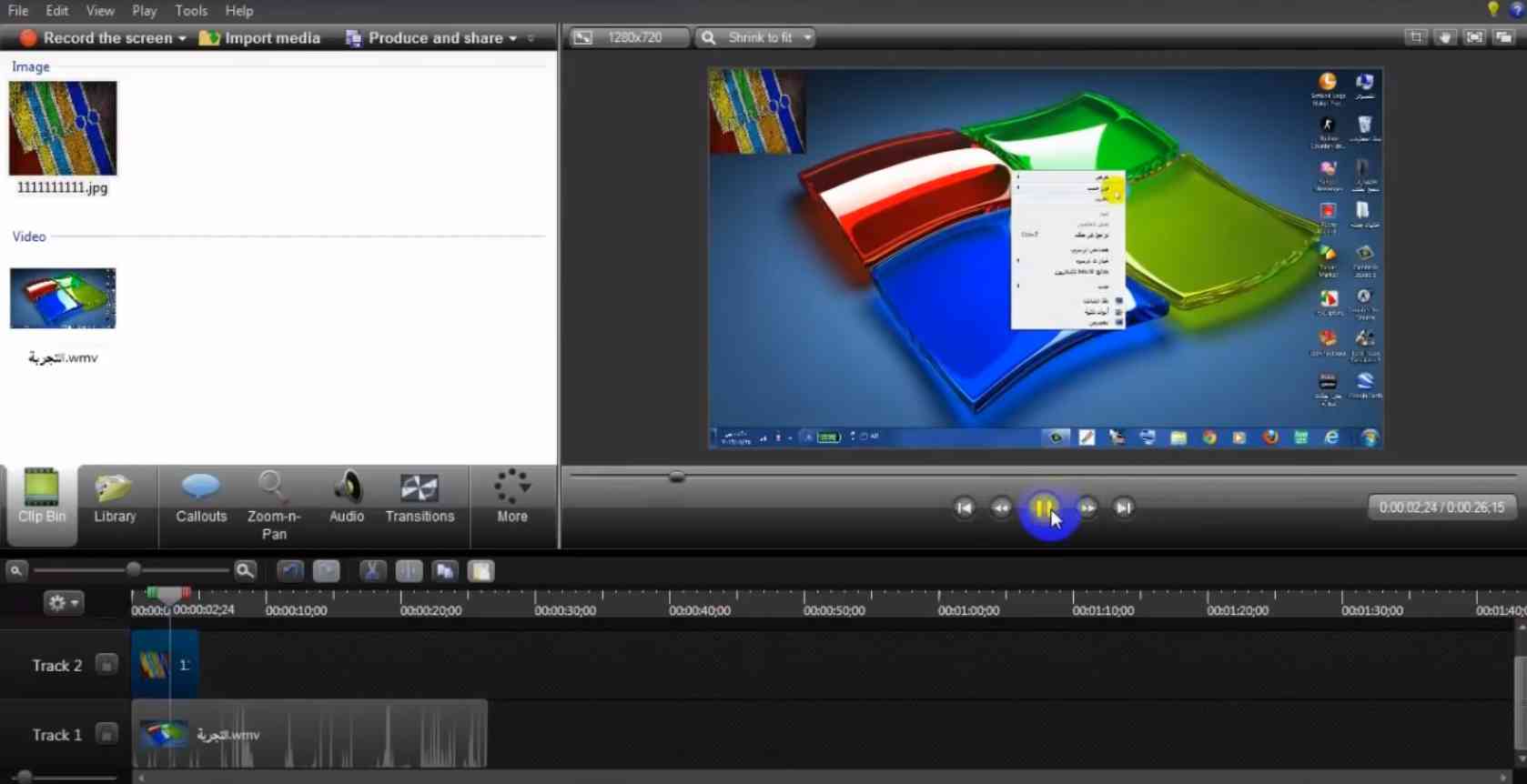Image resolution: width=1527 pixels, height=784 pixels.
Task: Click the timeline zoom slider handle
Action: (x=134, y=570)
